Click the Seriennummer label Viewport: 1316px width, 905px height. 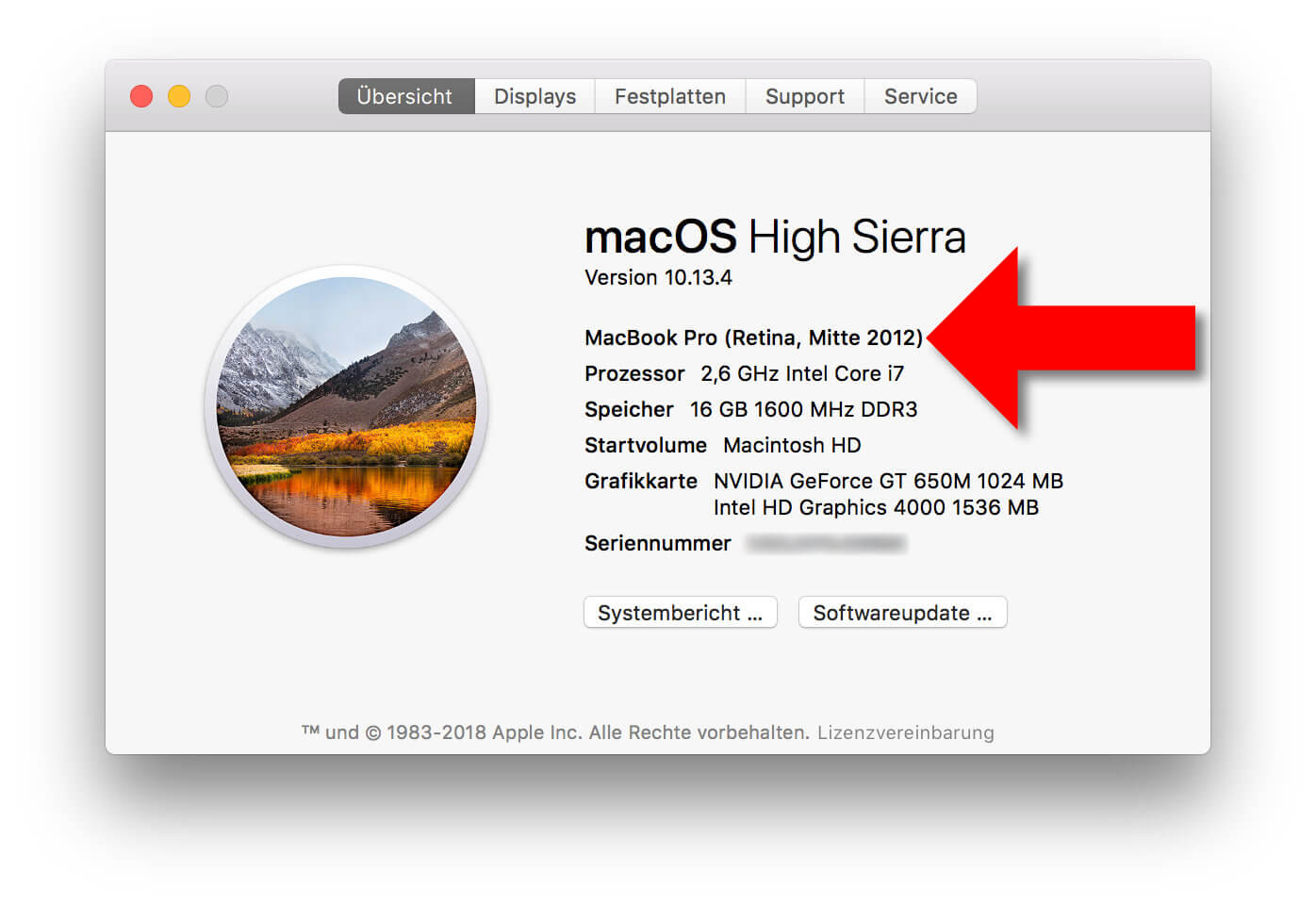pos(658,543)
